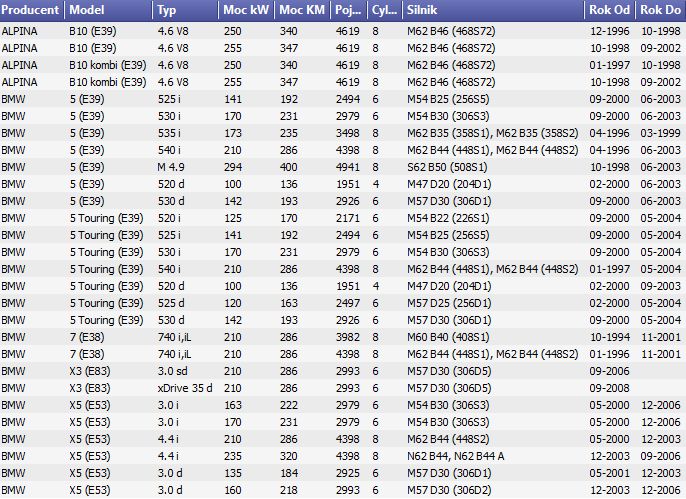Image resolution: width=686 pixels, height=499 pixels.
Task: Select the 2171 capacity cell
Action: 348,218
